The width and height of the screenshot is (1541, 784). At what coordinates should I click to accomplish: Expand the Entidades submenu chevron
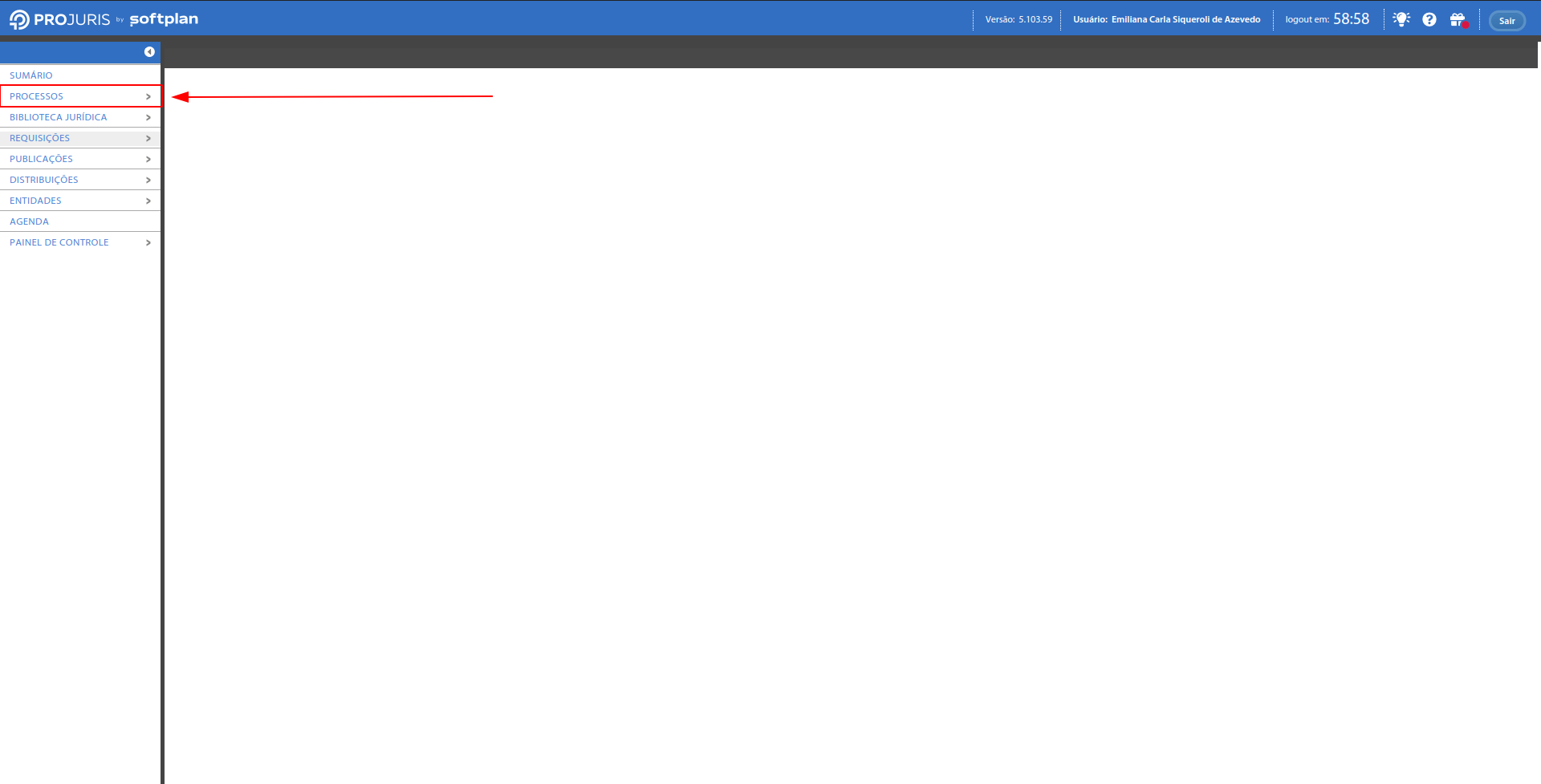tap(148, 201)
